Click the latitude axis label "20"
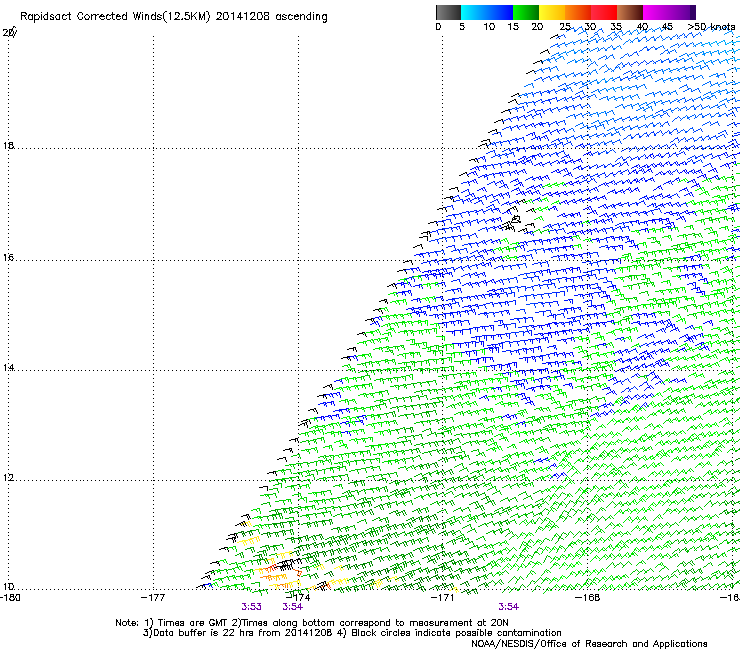Viewport: 740px width, 650px height. 8,33
